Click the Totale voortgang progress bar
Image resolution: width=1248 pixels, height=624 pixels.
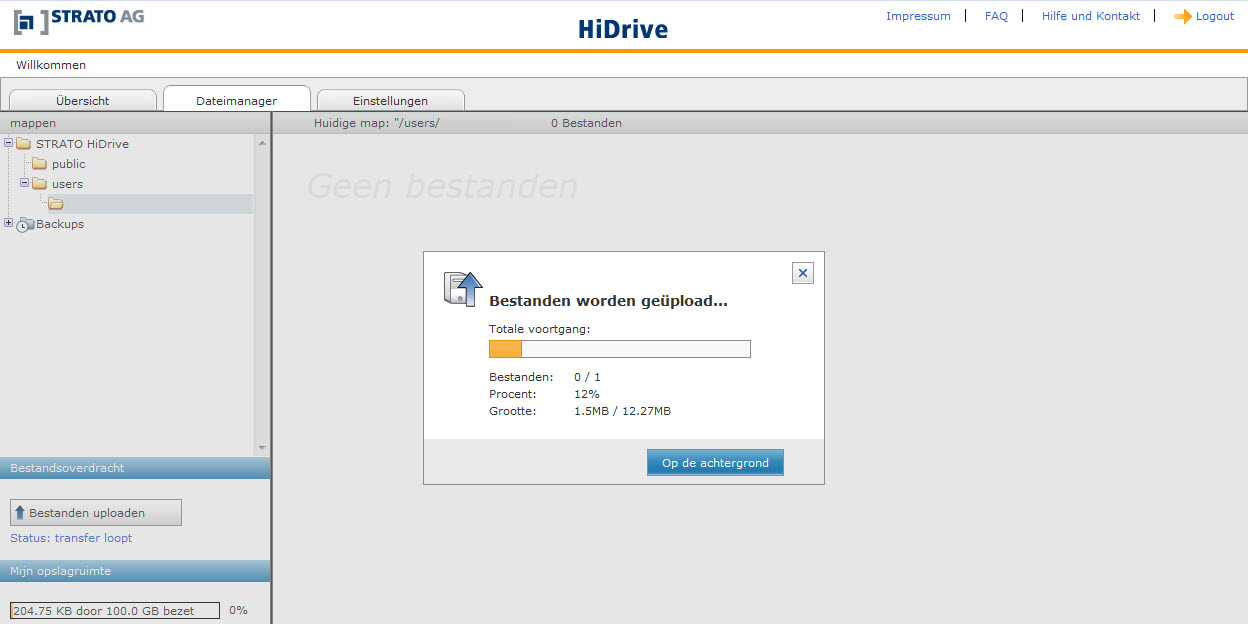point(619,349)
